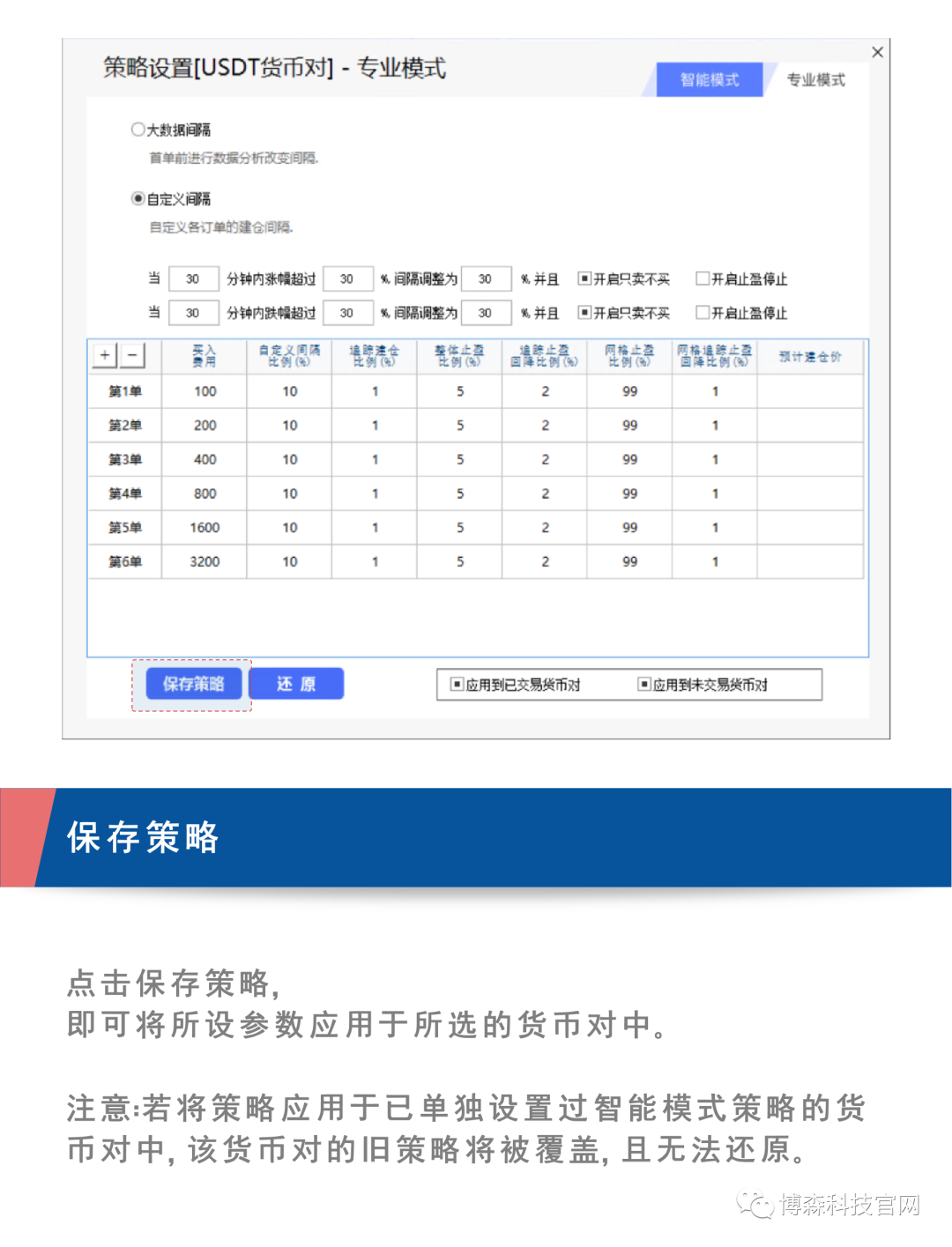This screenshot has width=952, height=1247.
Task: Toggle 应用到已交易货币对 checkbox
Action: [x=457, y=684]
